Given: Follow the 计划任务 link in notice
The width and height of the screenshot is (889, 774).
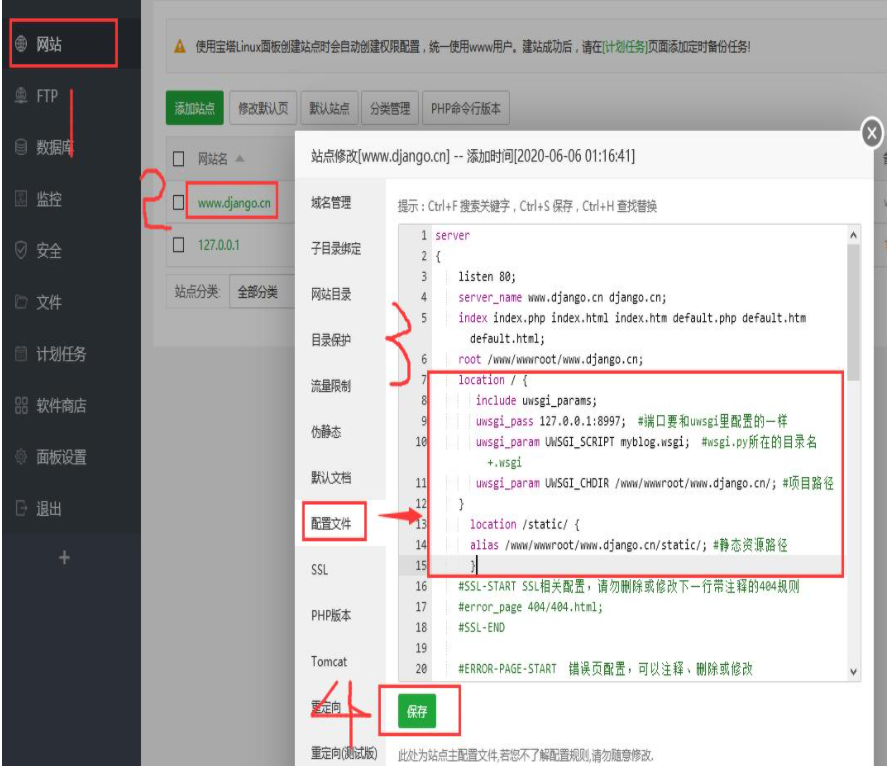Looking at the screenshot, I should click(624, 46).
